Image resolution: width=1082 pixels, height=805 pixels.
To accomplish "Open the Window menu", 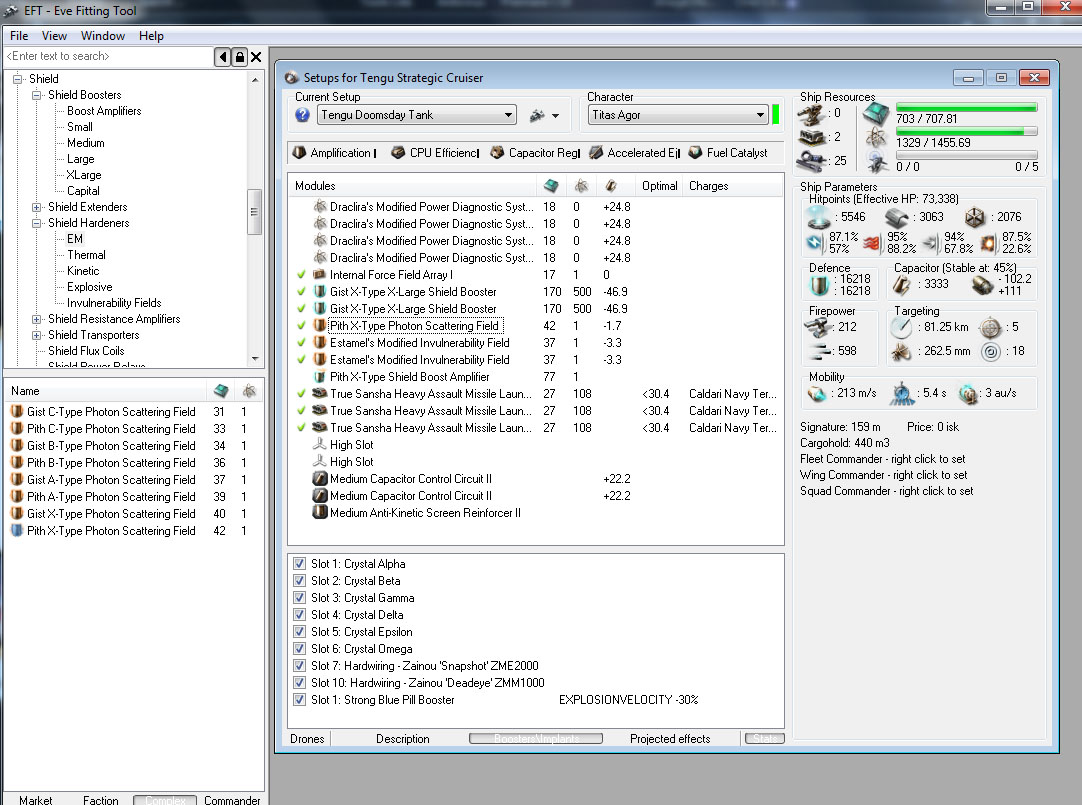I will (103, 36).
